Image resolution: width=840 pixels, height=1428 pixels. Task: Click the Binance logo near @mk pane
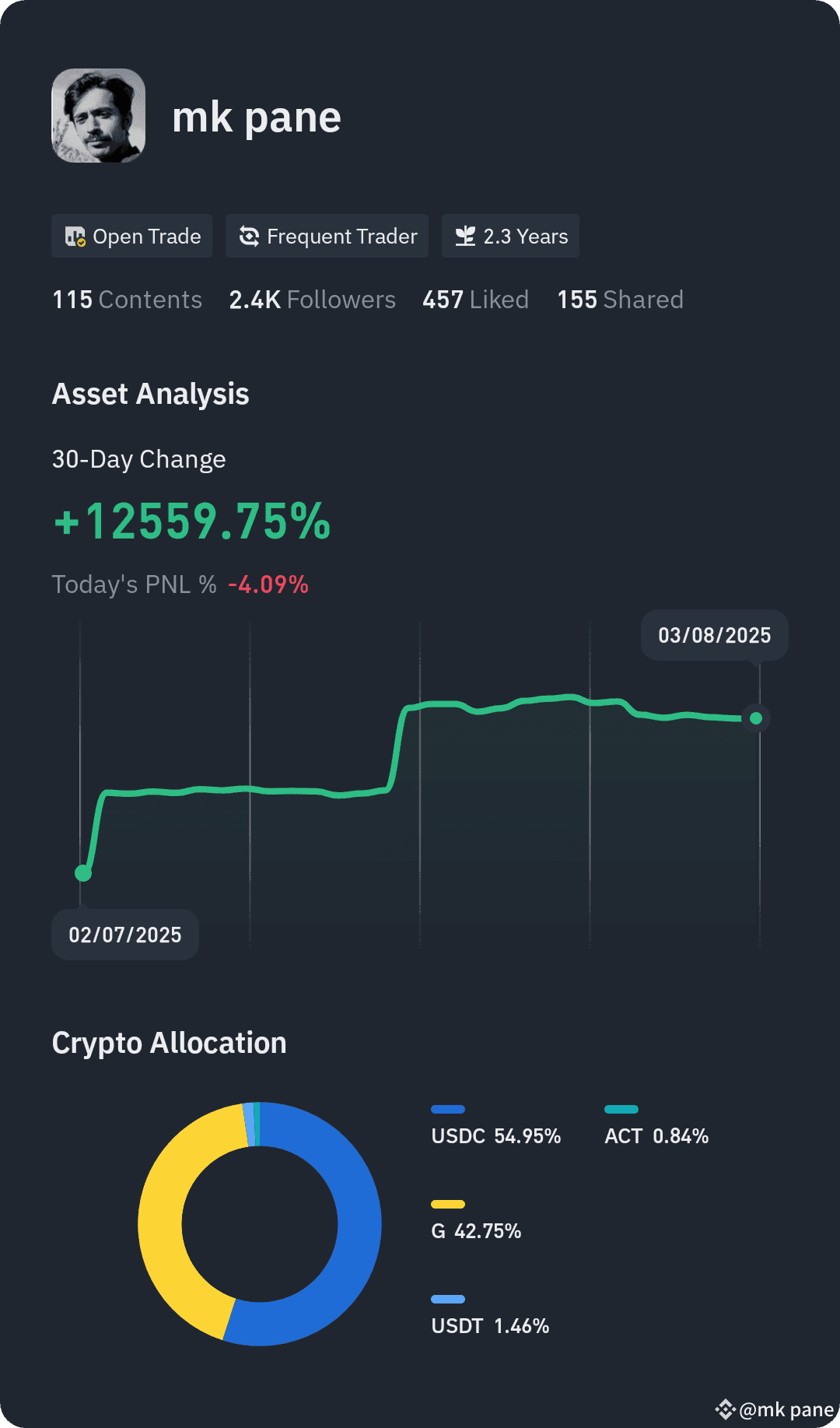(725, 1409)
